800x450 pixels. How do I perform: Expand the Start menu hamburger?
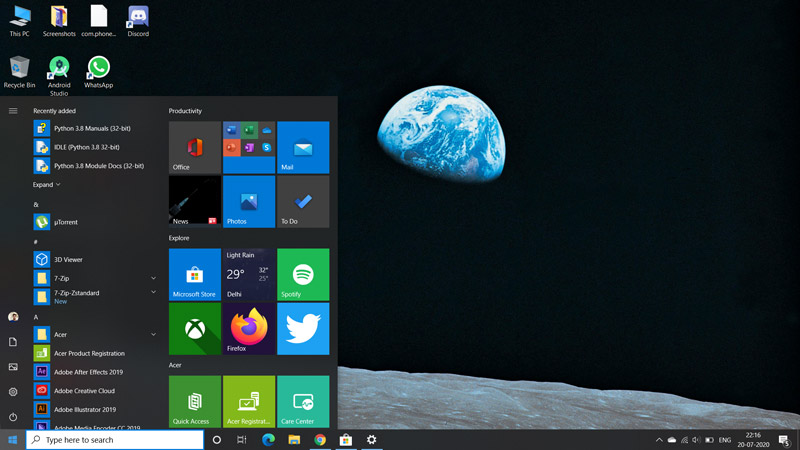(x=13, y=111)
